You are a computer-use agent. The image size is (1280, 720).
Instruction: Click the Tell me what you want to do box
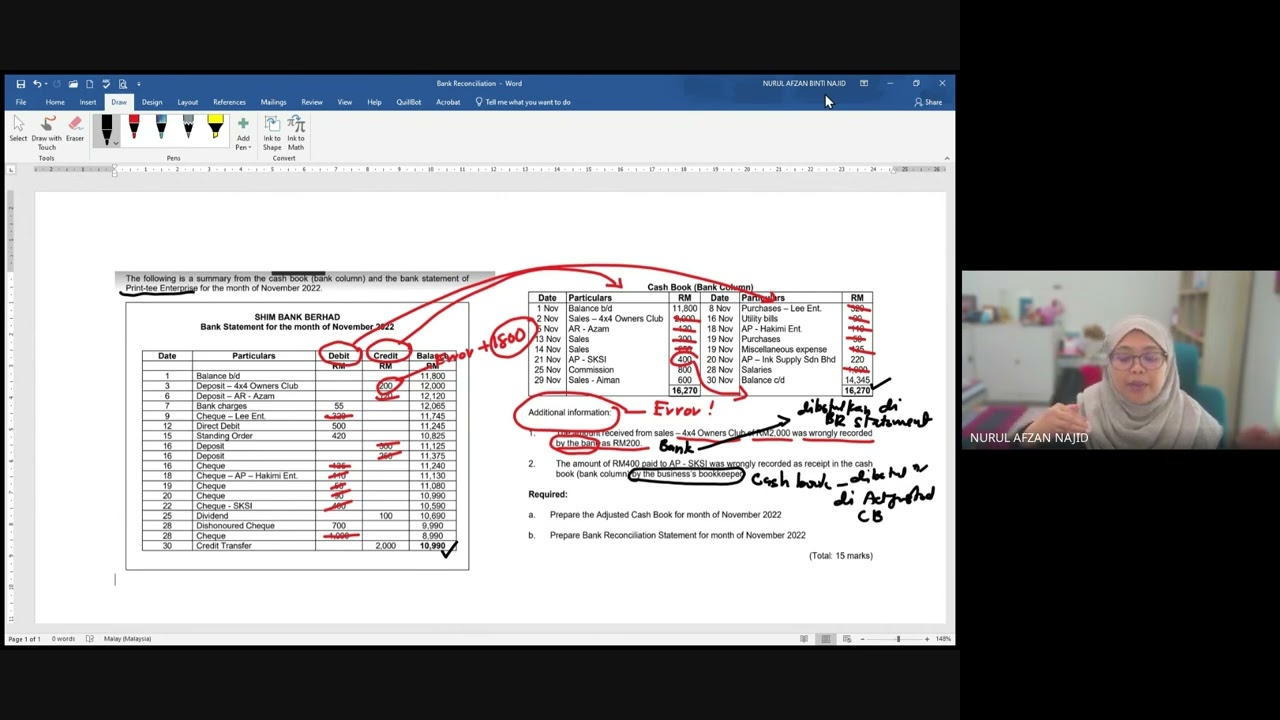tap(523, 102)
